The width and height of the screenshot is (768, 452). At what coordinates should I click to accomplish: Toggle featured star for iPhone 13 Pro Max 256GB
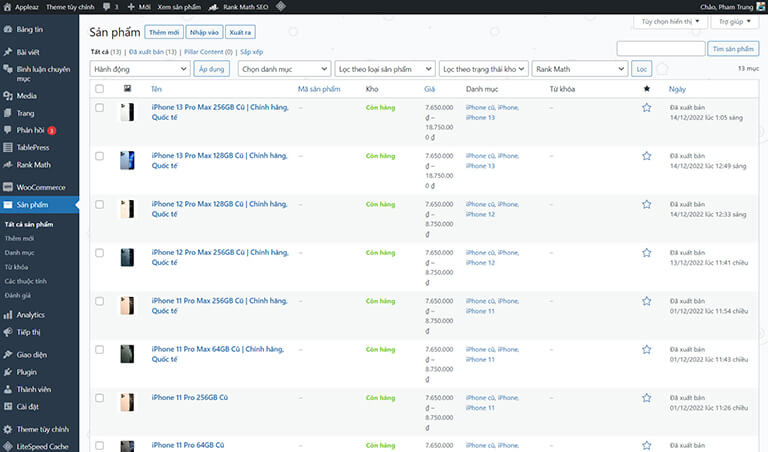click(x=647, y=107)
